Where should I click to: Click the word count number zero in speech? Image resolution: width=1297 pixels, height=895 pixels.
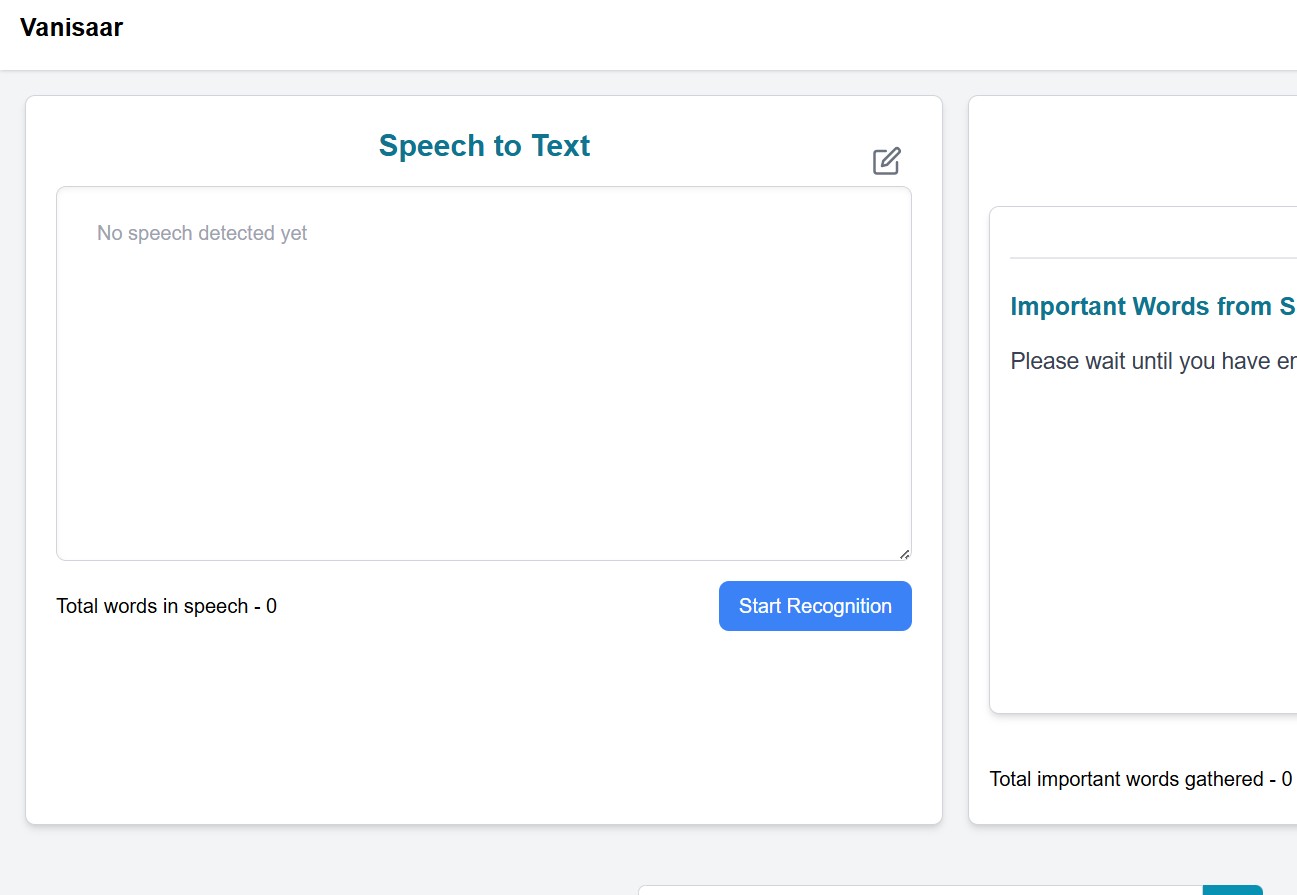pos(271,606)
